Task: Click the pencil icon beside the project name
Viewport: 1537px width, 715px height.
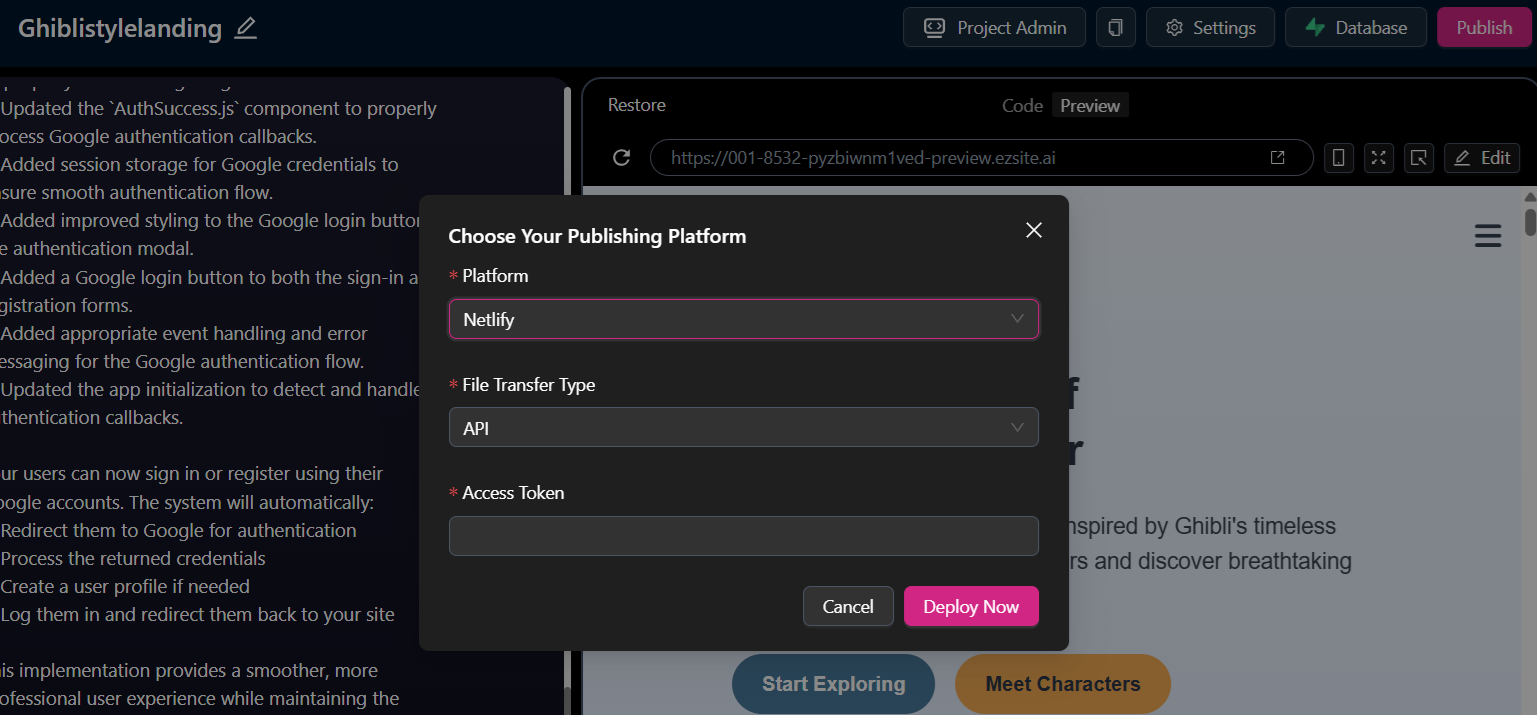Action: point(246,29)
